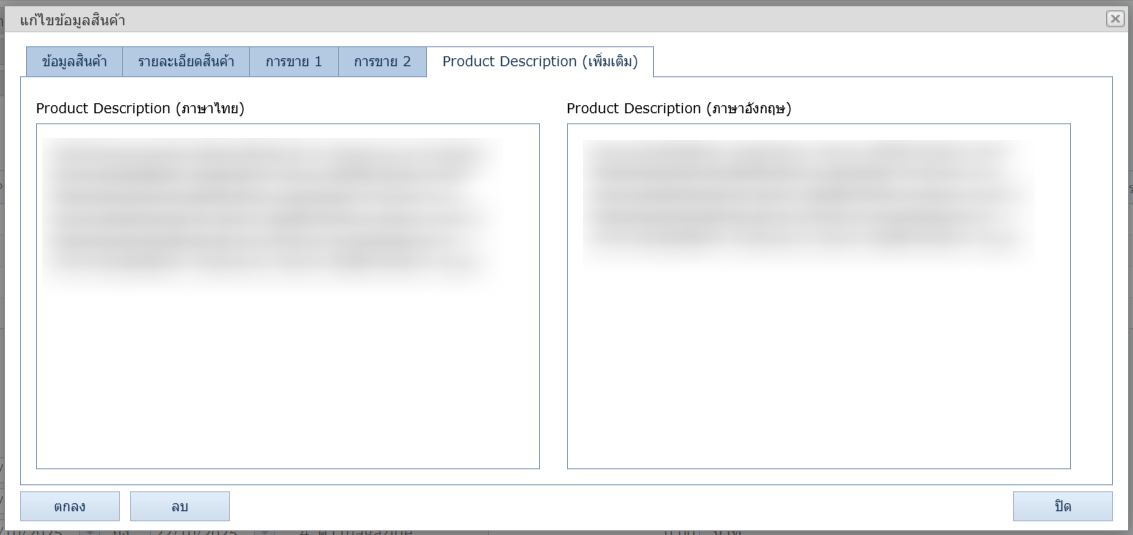Go to the การขาย 2 tab
This screenshot has width=1133, height=535.
[x=382, y=62]
